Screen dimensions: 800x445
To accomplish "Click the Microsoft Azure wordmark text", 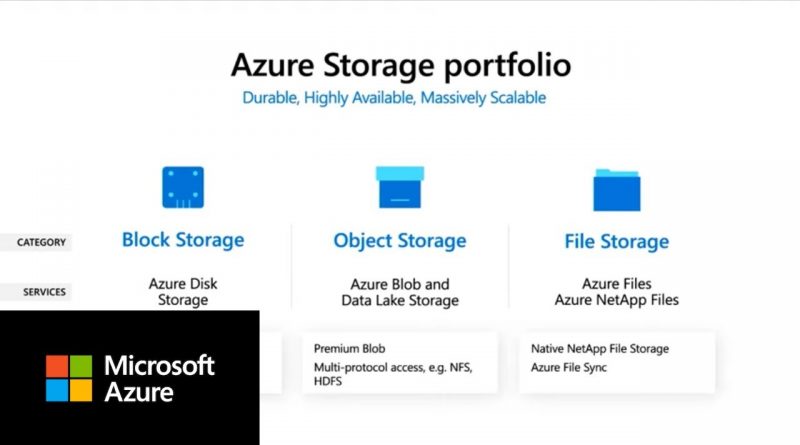I will click(x=159, y=379).
